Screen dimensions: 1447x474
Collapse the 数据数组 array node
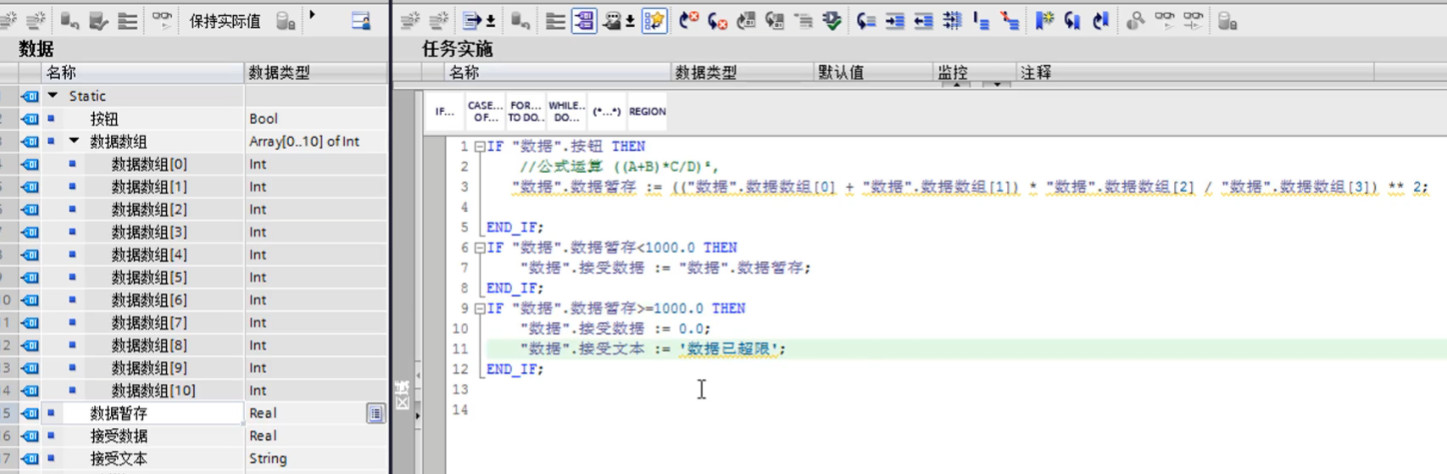(x=74, y=141)
